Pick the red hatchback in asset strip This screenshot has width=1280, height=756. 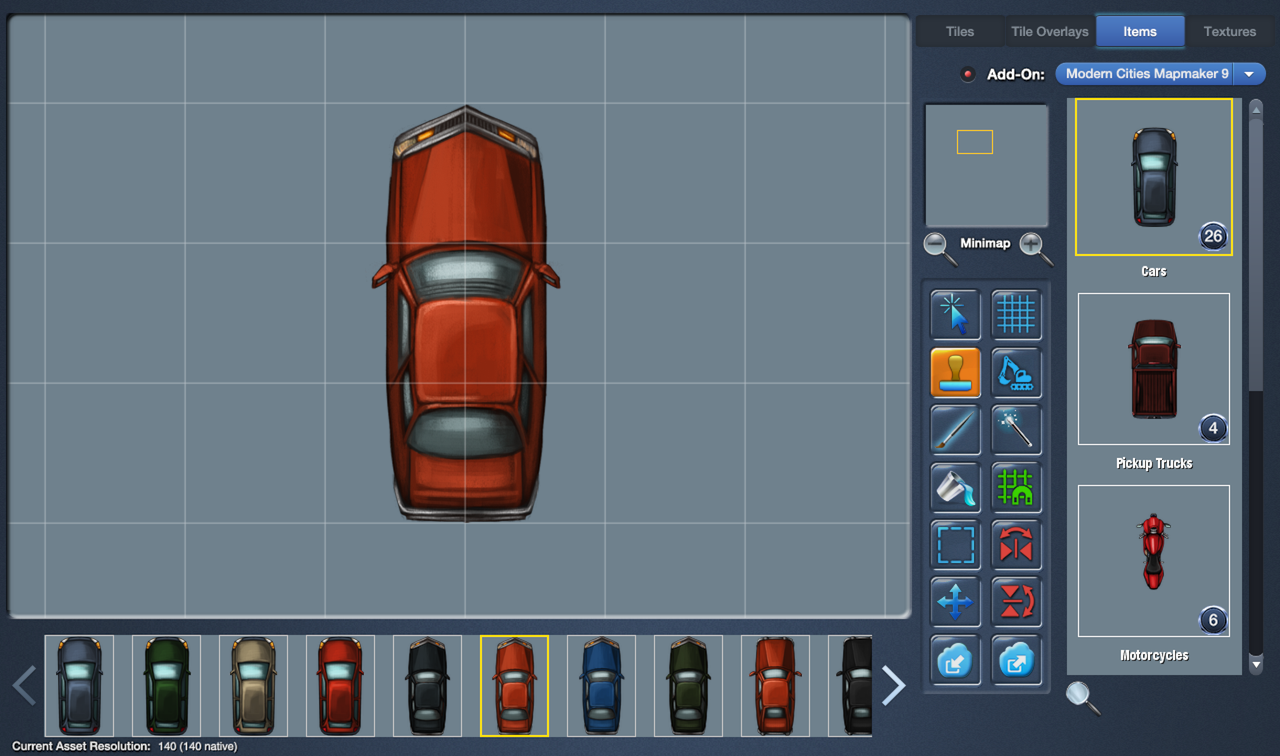tap(340, 686)
